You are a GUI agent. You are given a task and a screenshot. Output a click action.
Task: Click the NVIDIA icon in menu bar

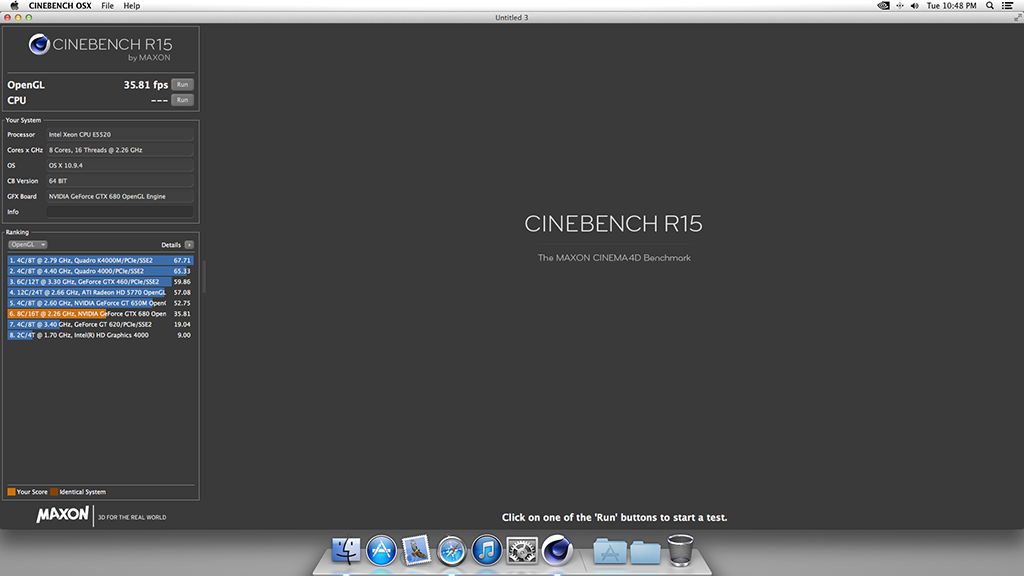coord(883,6)
